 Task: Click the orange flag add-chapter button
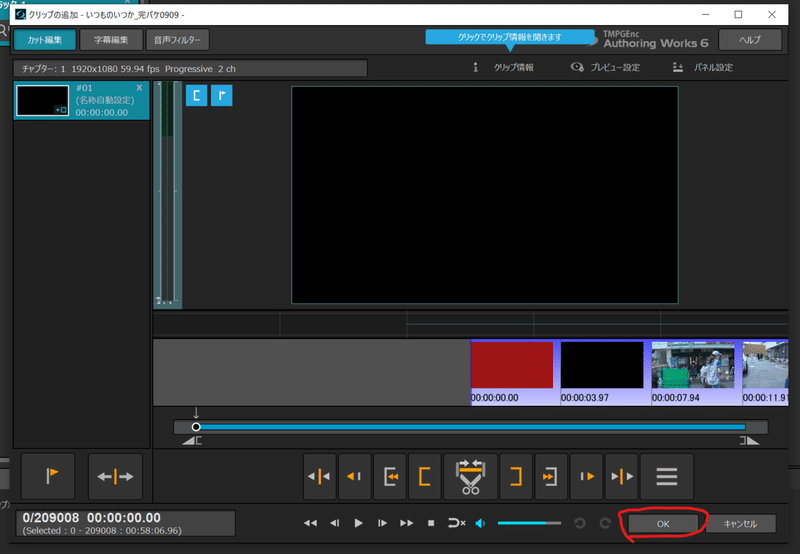[x=48, y=476]
